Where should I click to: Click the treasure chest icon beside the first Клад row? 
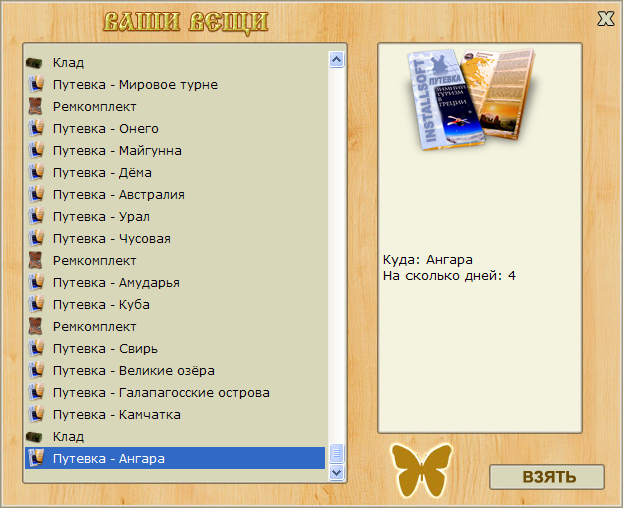point(35,62)
